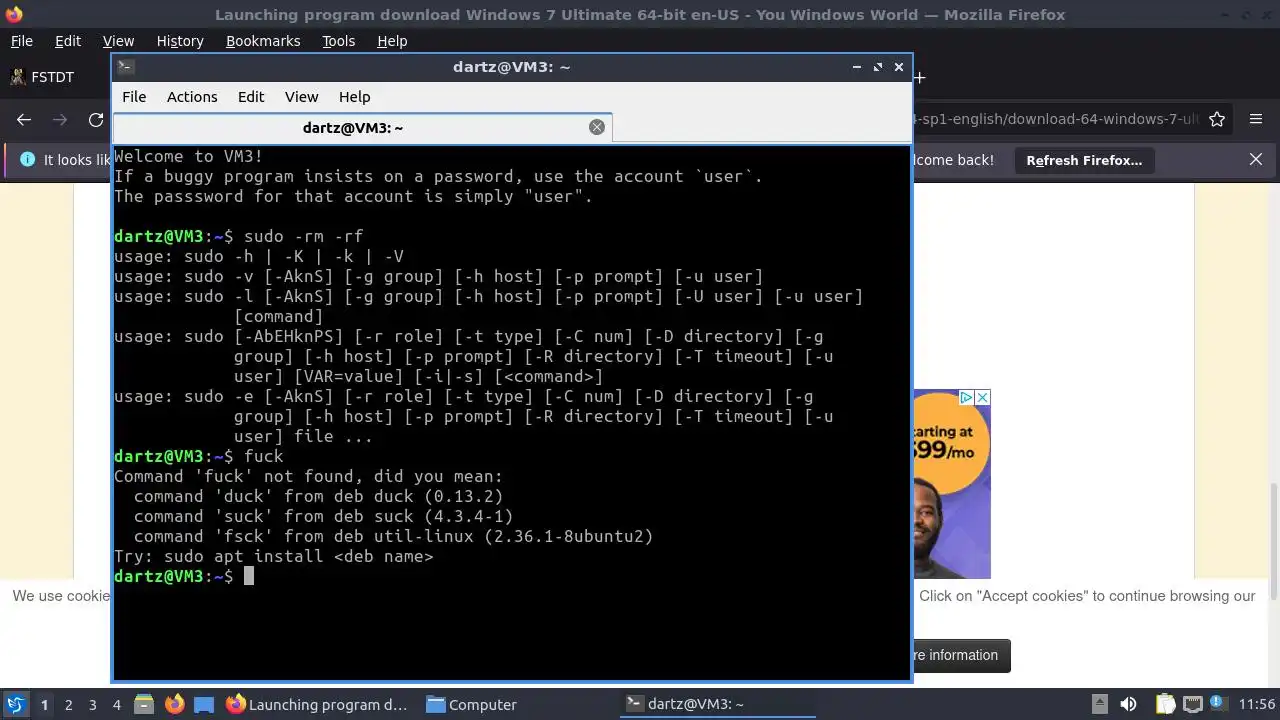Open a new Firefox tab with plus
Screen dimensions: 1280x720
[x=919, y=77]
